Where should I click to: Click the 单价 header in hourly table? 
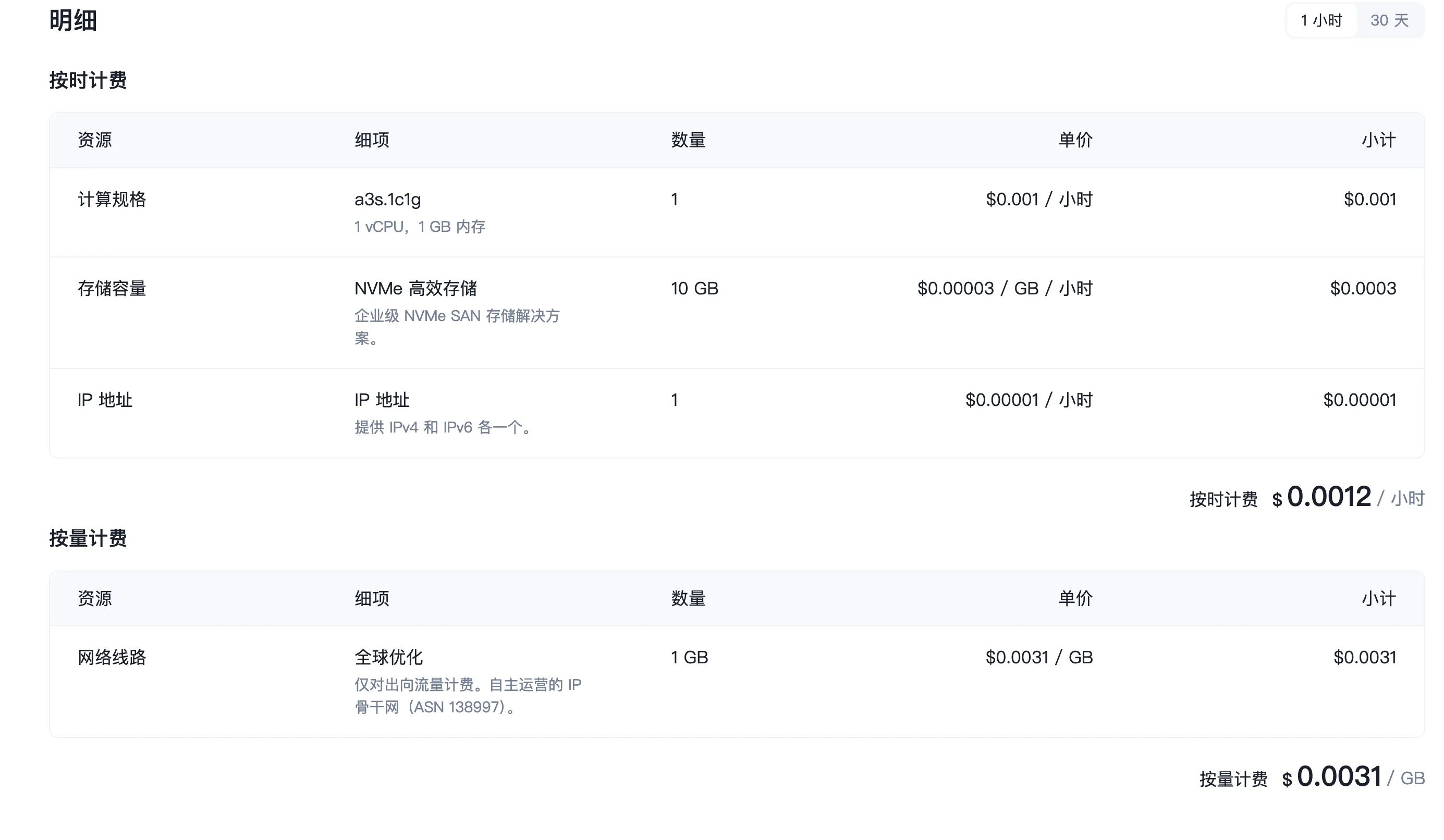pos(1075,140)
